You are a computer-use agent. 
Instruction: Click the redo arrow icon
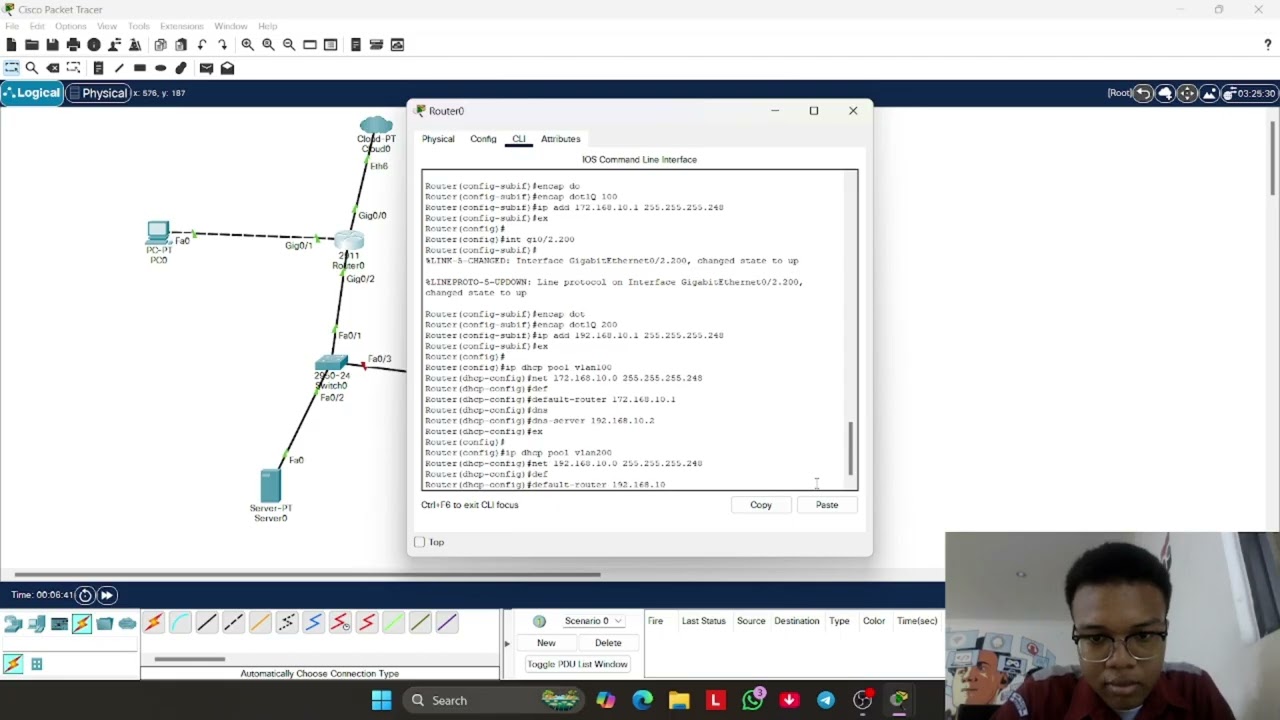coord(222,45)
